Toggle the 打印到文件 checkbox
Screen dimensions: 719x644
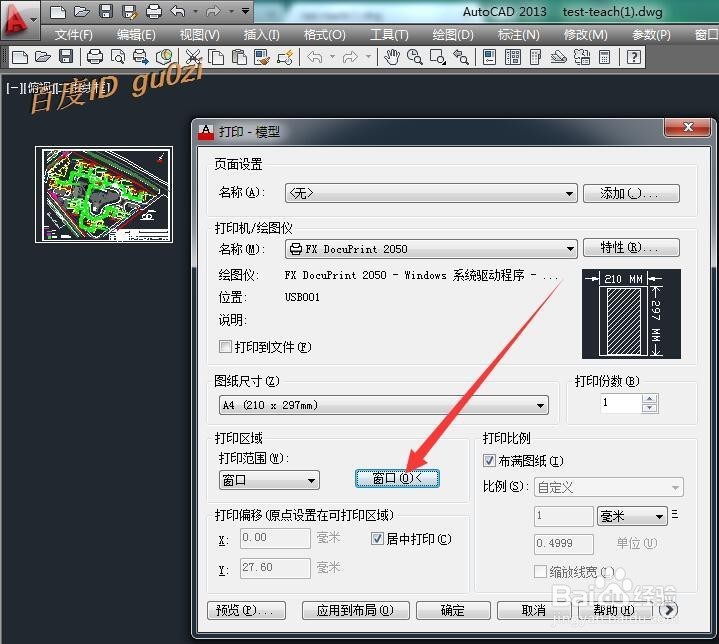coord(225,346)
